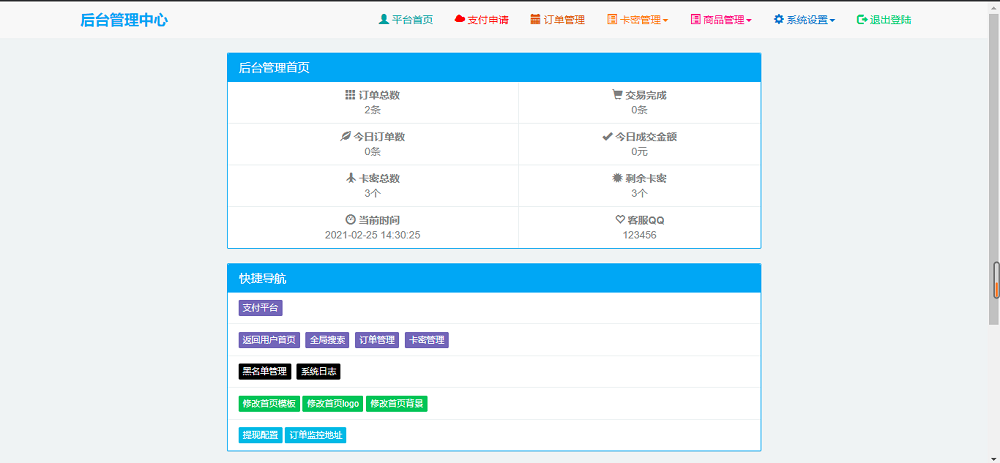
Task: Click the 后台管理中心 brand title link
Action: pyautogui.click(x=124, y=20)
